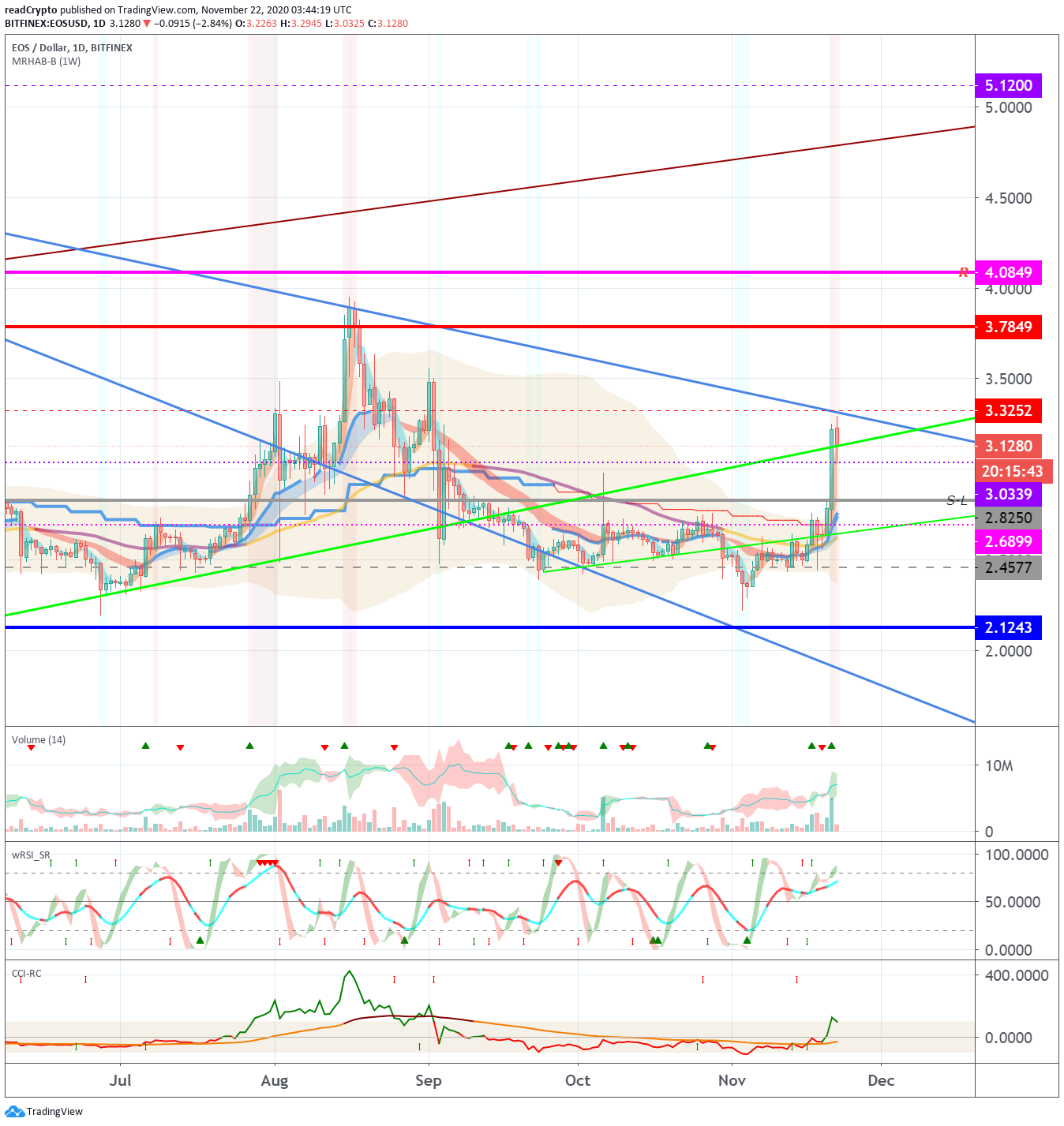Click the purple 5.1200 price label
The height and width of the screenshot is (1126, 1064).
1009,85
